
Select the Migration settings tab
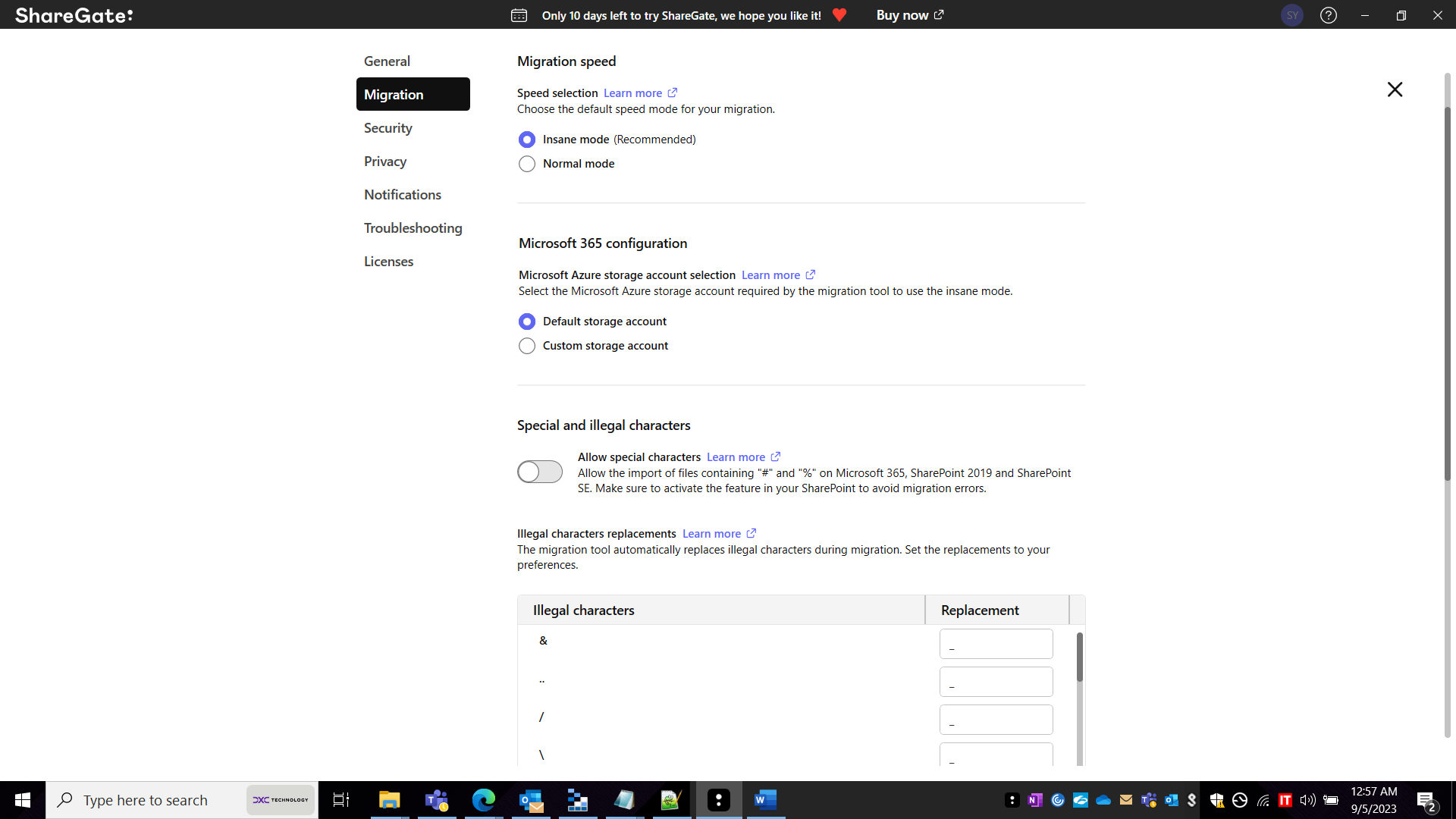click(x=413, y=94)
